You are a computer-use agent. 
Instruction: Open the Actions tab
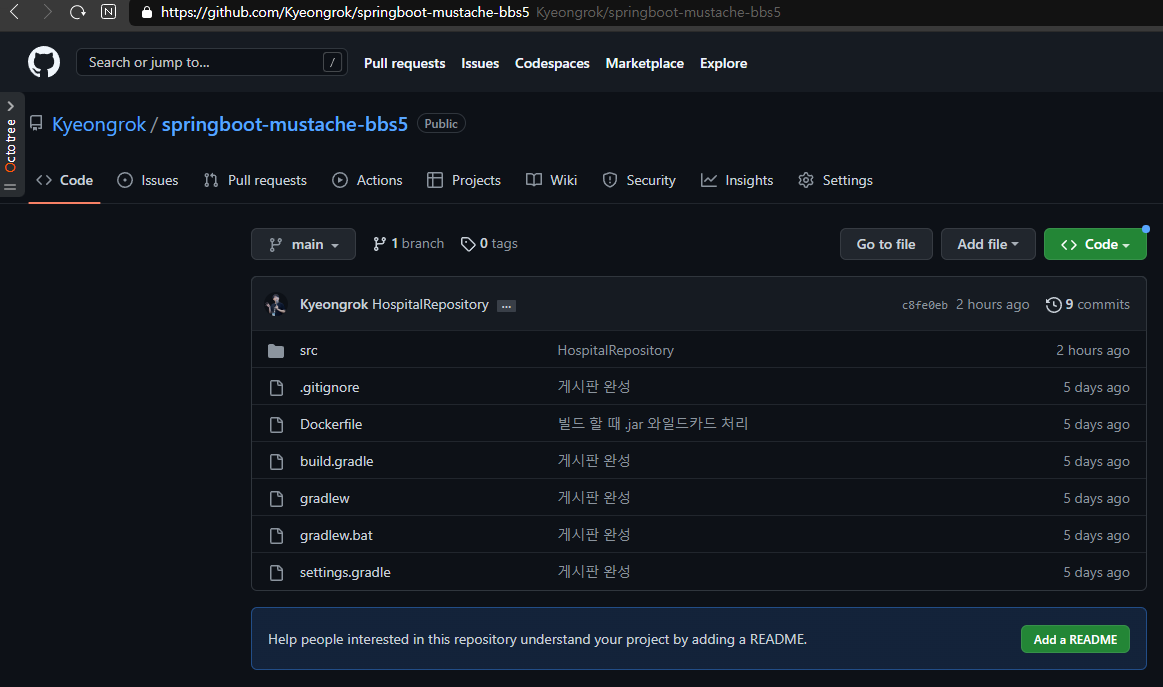click(367, 180)
